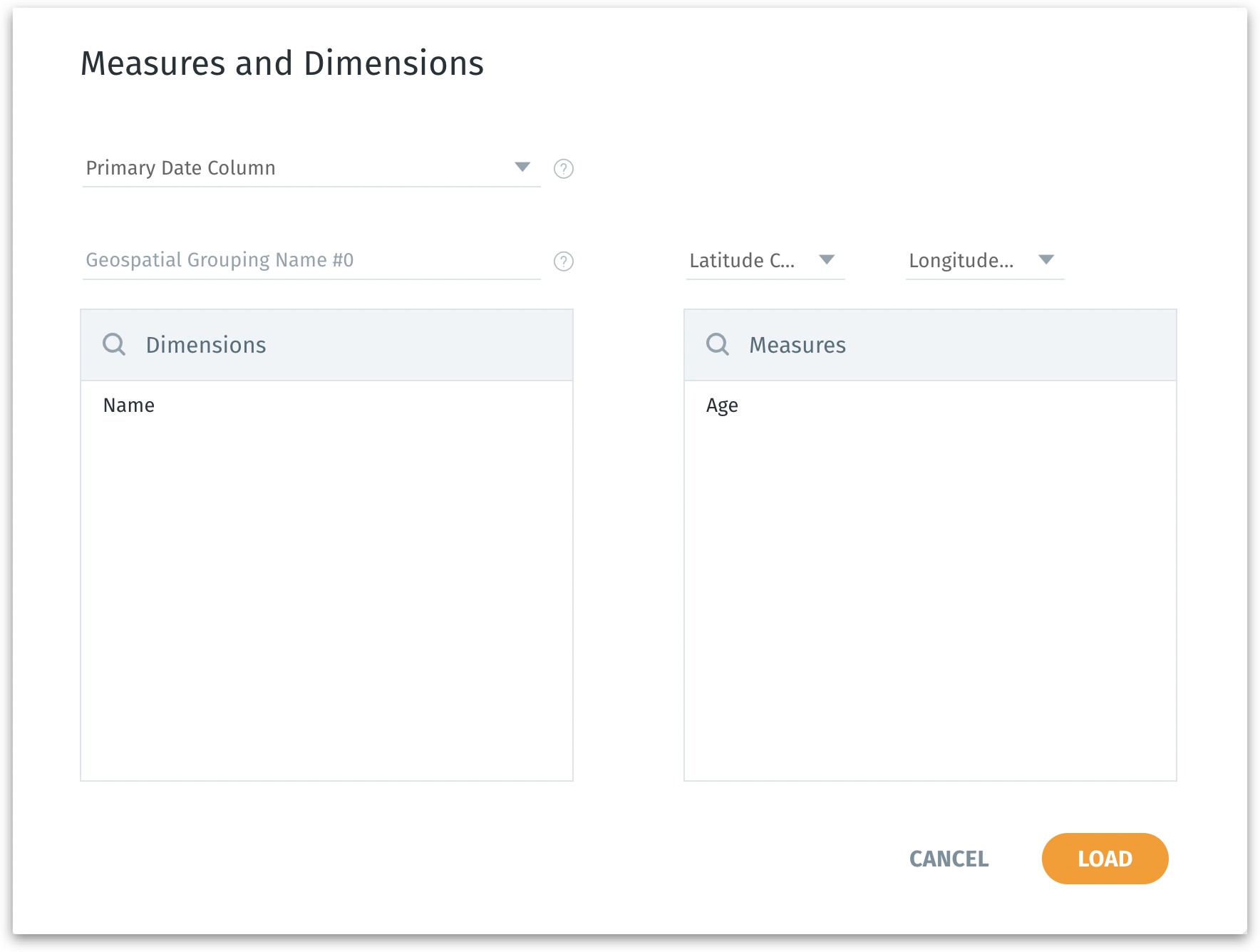
Task: Click the Measures and Dimensions dialog title
Action: (282, 63)
